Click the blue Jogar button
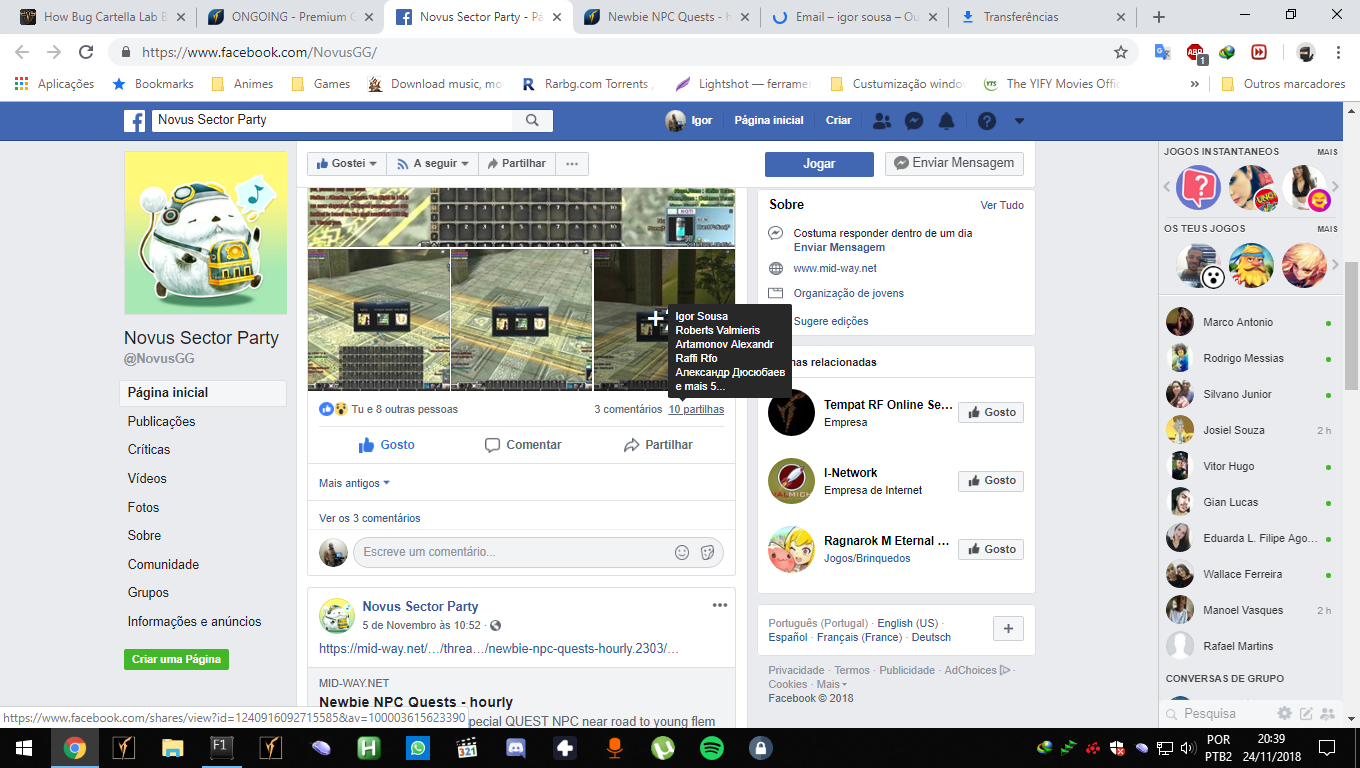Screen dimensions: 1360x768 pos(819,164)
